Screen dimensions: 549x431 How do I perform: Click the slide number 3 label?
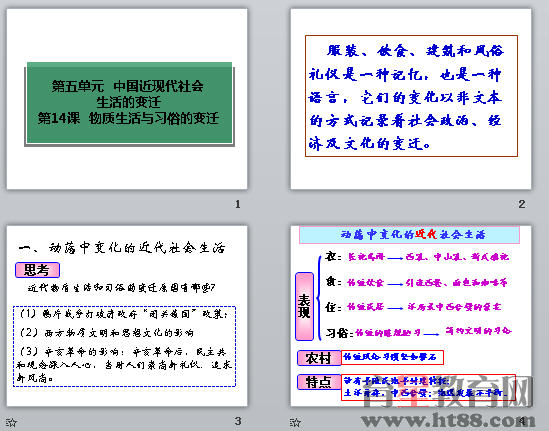click(x=238, y=421)
